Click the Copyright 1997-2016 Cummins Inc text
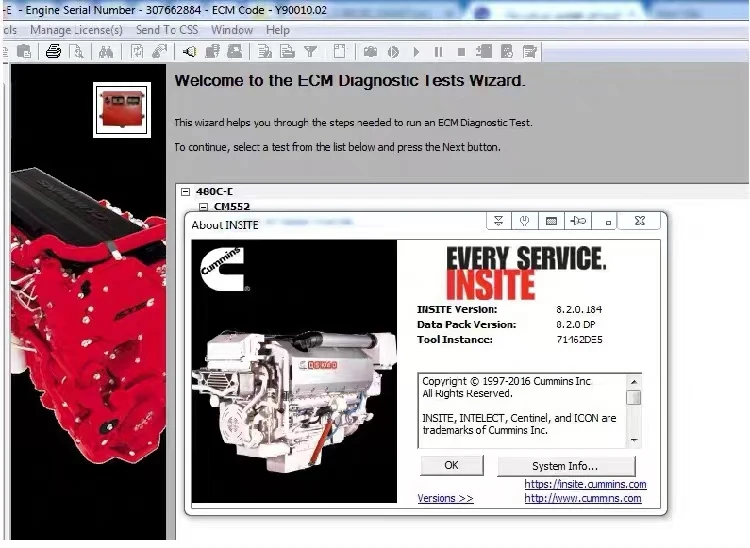The height and width of the screenshot is (548, 750). (507, 381)
